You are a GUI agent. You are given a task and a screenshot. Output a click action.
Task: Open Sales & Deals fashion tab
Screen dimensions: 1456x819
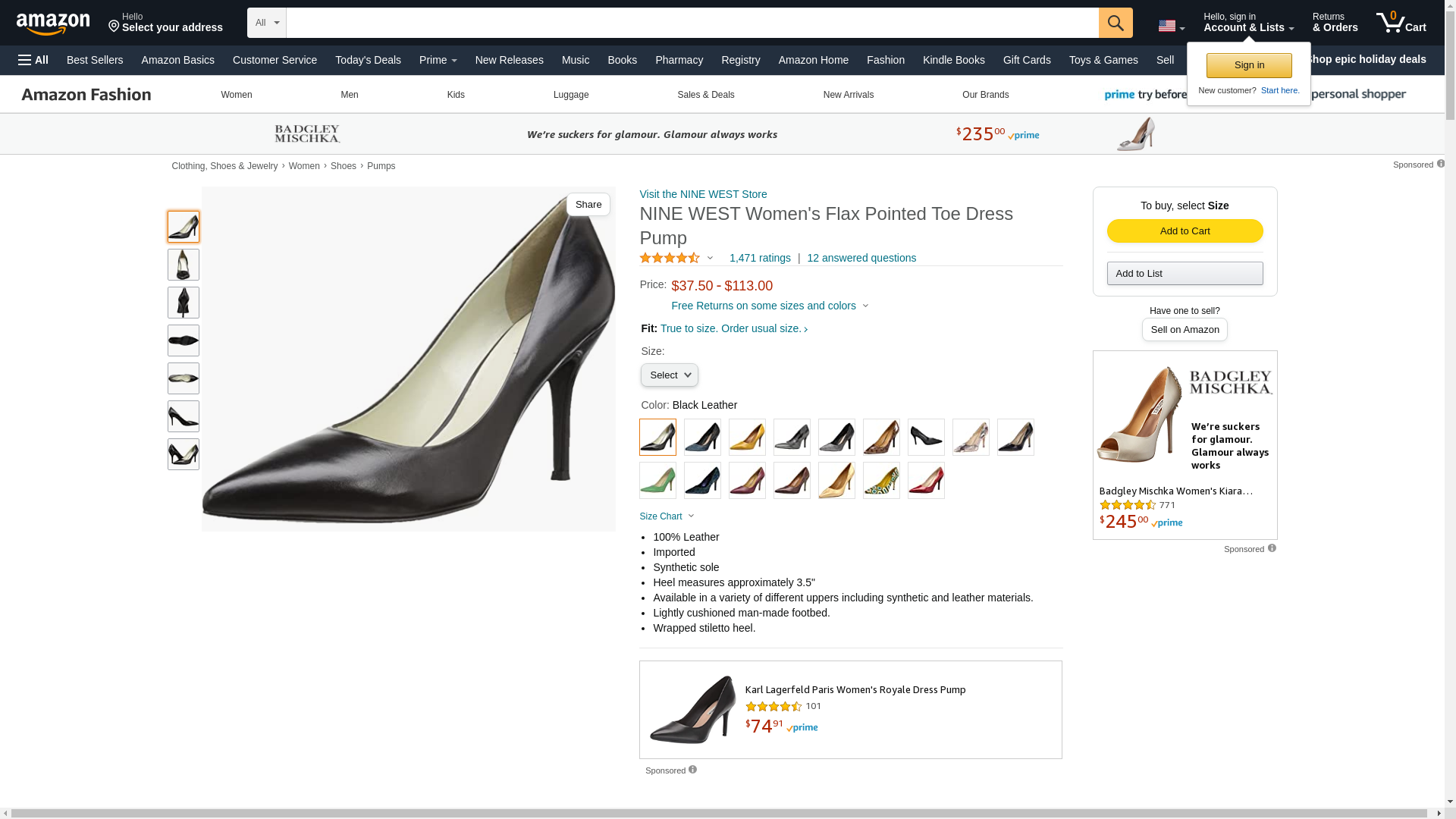point(705,95)
